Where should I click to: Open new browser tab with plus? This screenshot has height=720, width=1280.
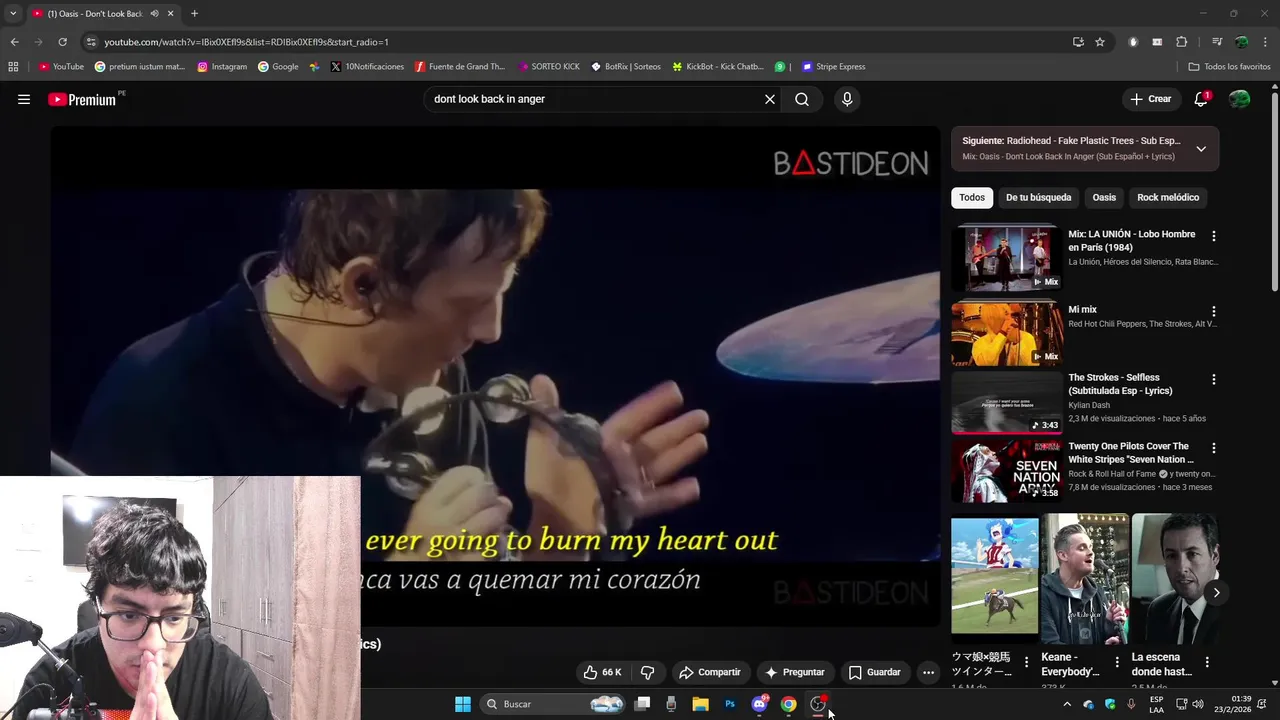click(194, 14)
